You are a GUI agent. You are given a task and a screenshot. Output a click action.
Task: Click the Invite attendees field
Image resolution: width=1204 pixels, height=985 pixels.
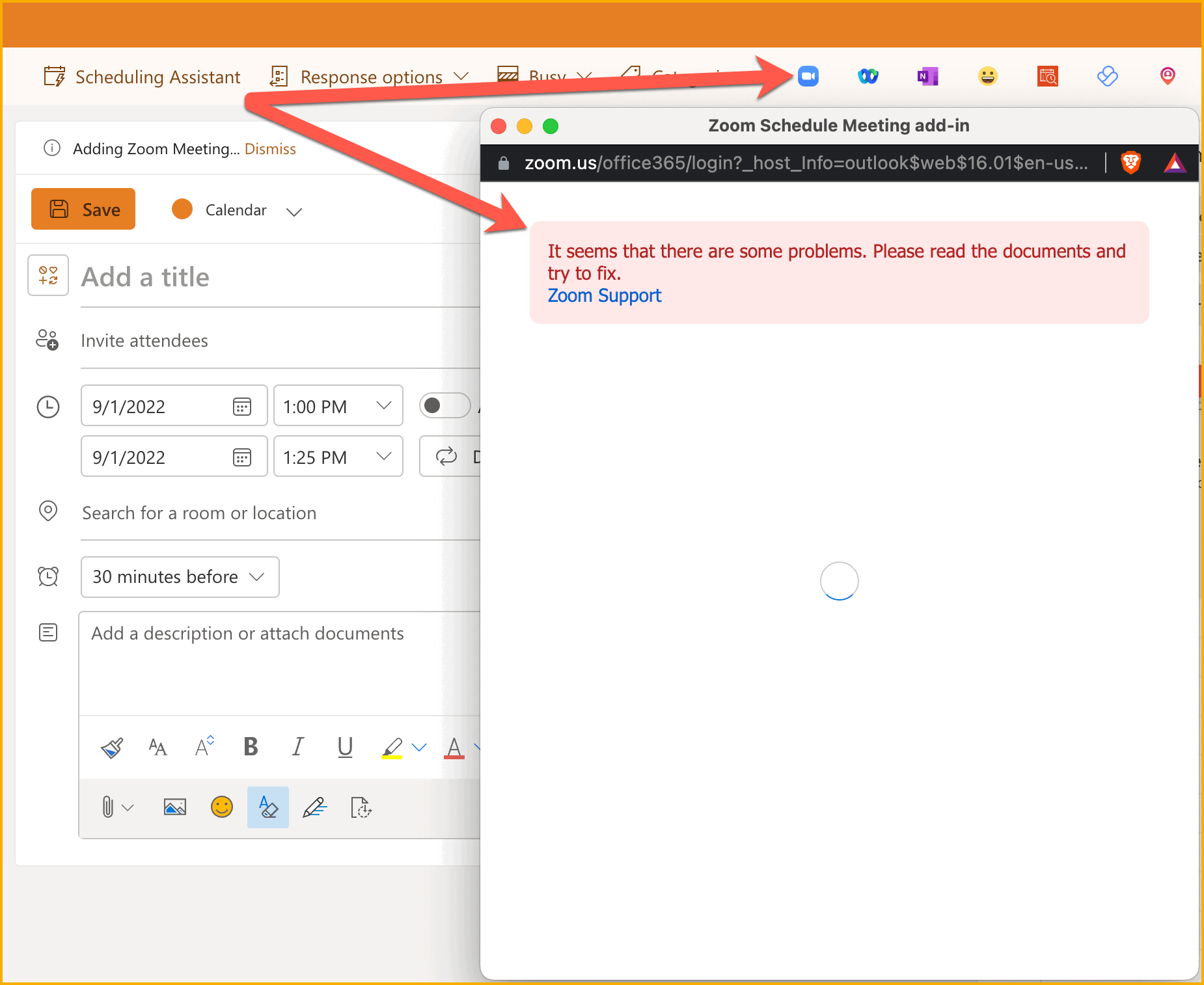pos(280,341)
